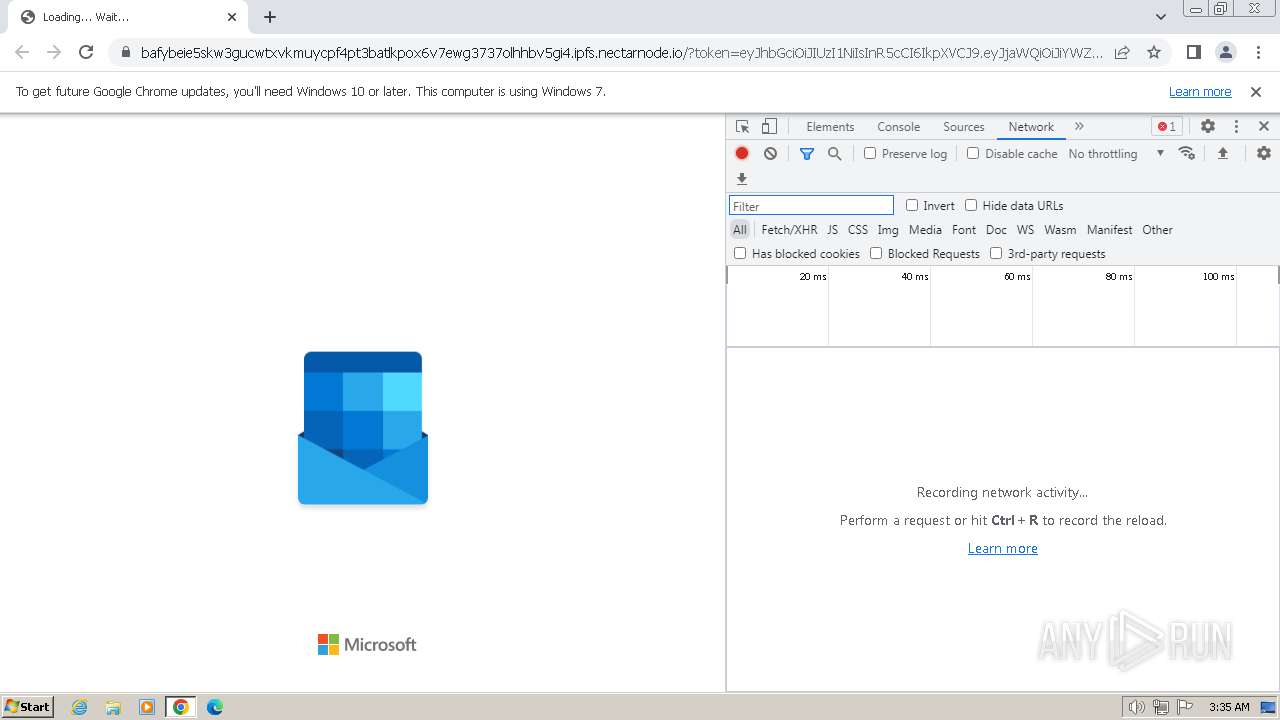
Task: Go forward to the next page
Action: click(54, 52)
